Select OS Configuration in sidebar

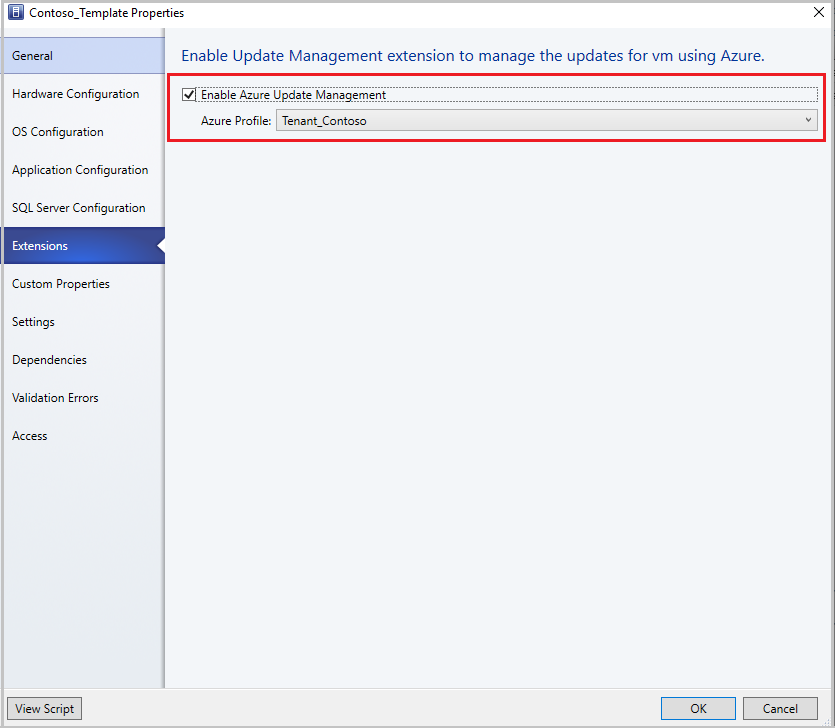(84, 132)
